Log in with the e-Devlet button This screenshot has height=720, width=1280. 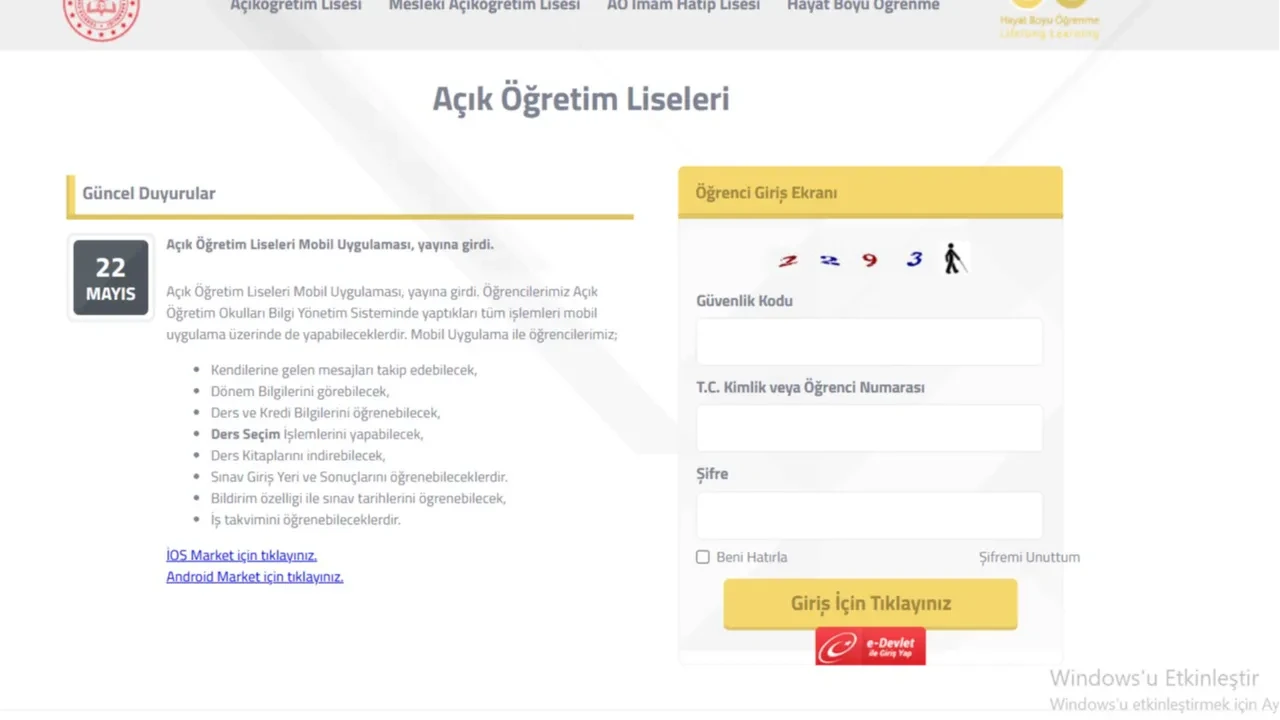(870, 647)
